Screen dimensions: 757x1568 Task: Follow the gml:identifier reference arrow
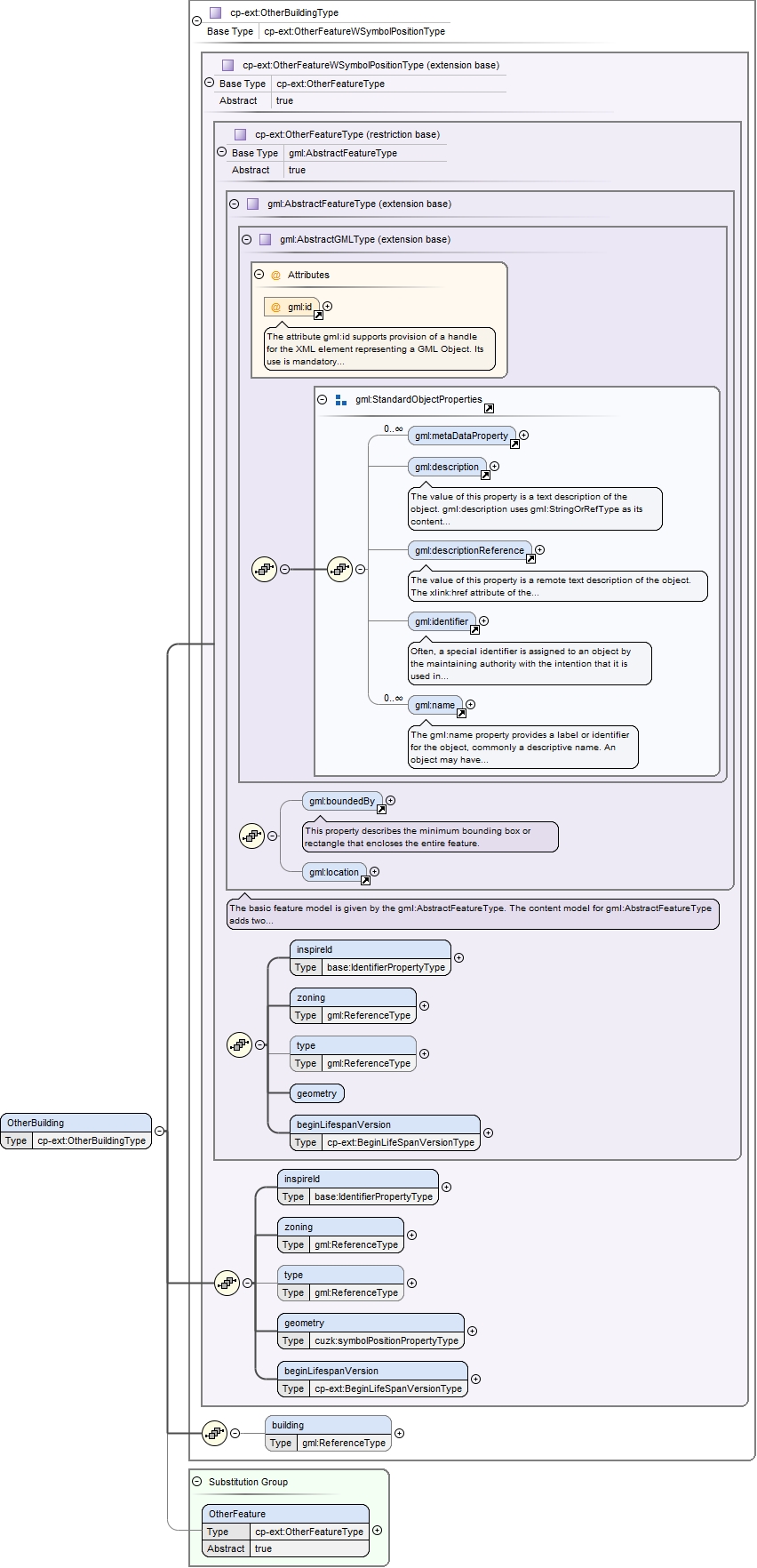pyautogui.click(x=474, y=629)
